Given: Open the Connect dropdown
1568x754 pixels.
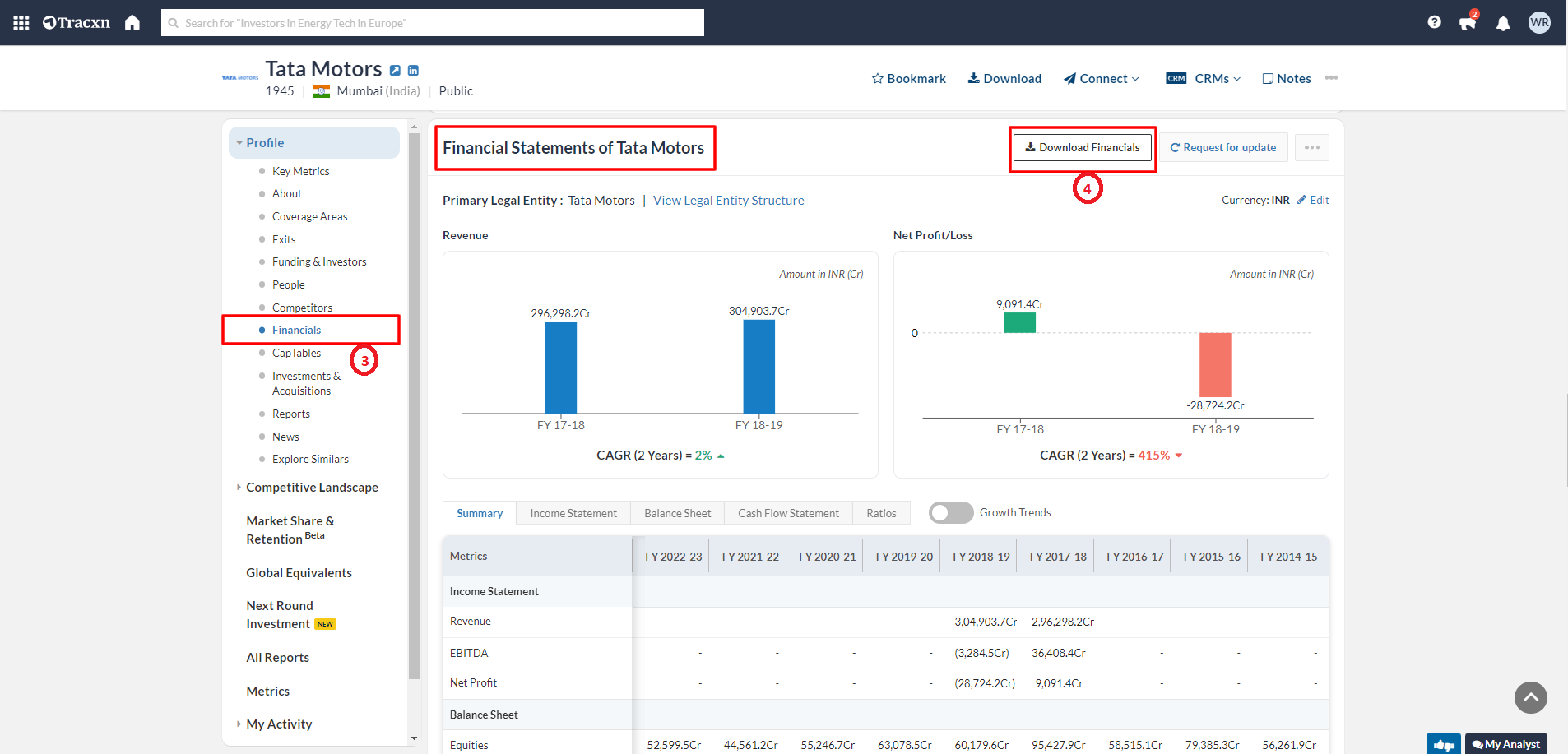Looking at the screenshot, I should pos(1102,78).
